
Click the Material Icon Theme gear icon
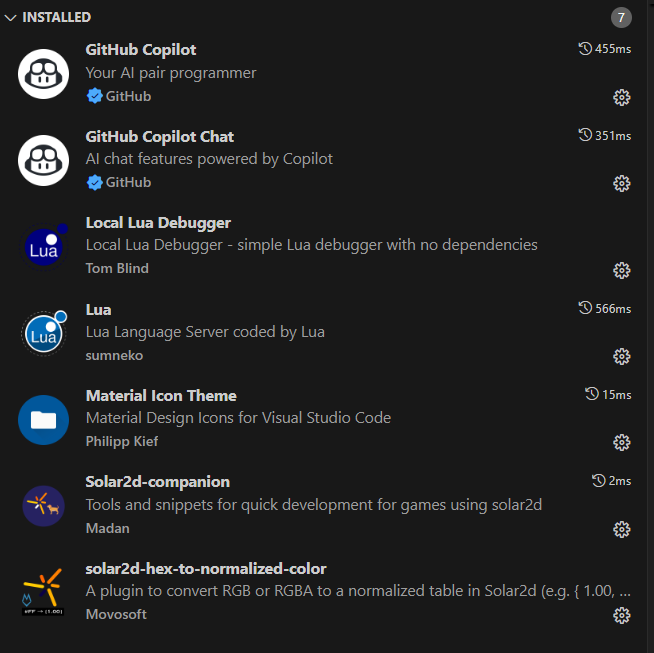pyautogui.click(x=621, y=442)
